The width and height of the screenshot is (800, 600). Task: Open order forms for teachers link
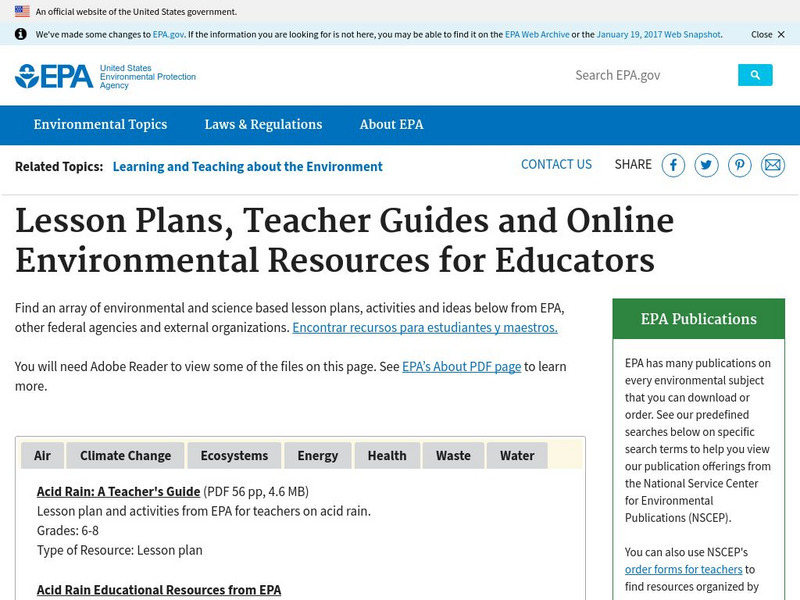tap(684, 569)
